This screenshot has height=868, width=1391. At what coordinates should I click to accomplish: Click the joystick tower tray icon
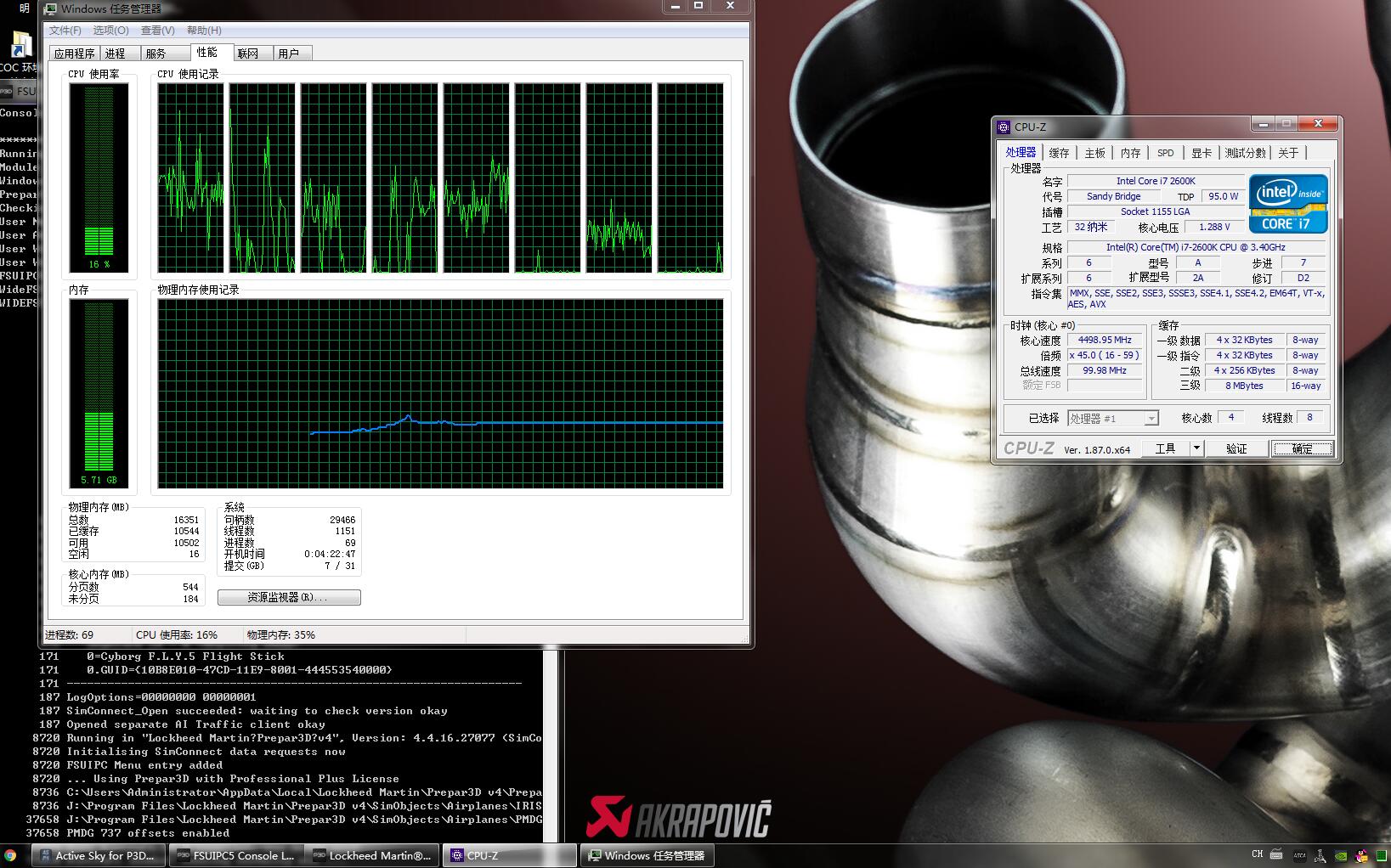tap(1320, 856)
